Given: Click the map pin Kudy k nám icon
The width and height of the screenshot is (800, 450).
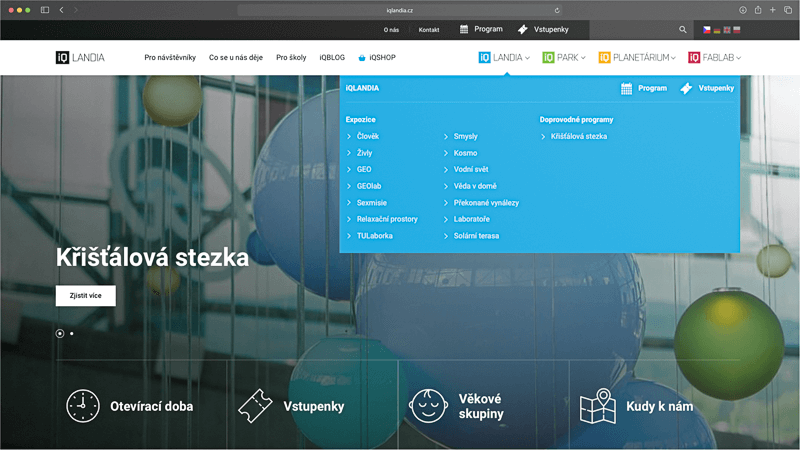Looking at the screenshot, I should click(x=597, y=406).
